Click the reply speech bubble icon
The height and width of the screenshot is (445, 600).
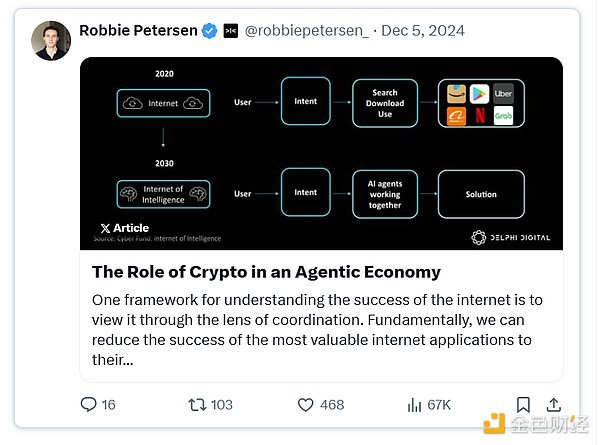pos(89,404)
